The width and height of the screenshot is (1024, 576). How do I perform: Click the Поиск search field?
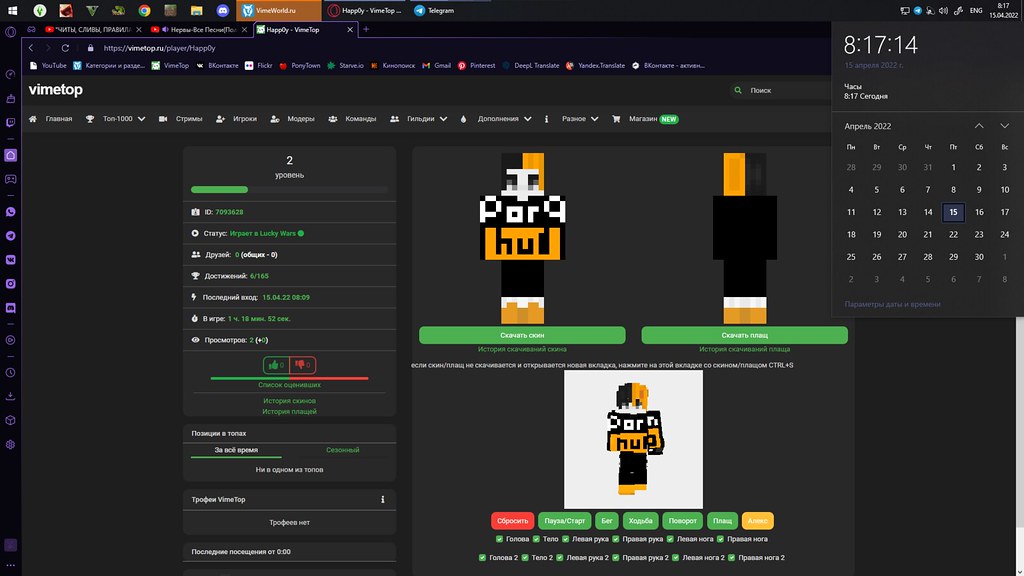780,90
